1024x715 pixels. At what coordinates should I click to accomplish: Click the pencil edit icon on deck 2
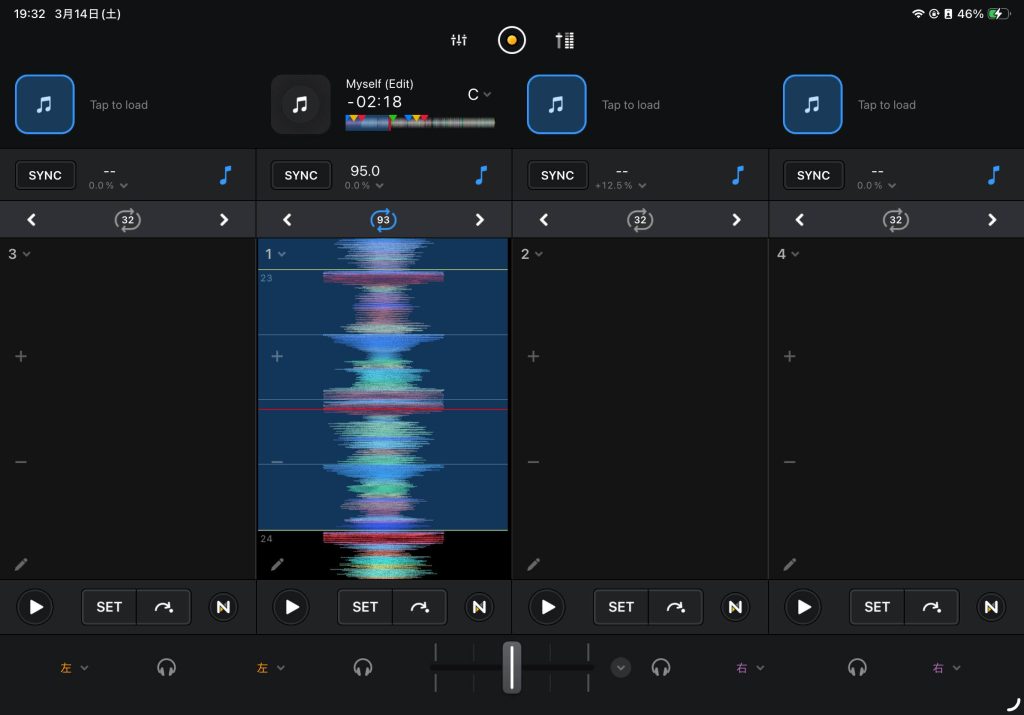pyautogui.click(x=533, y=564)
